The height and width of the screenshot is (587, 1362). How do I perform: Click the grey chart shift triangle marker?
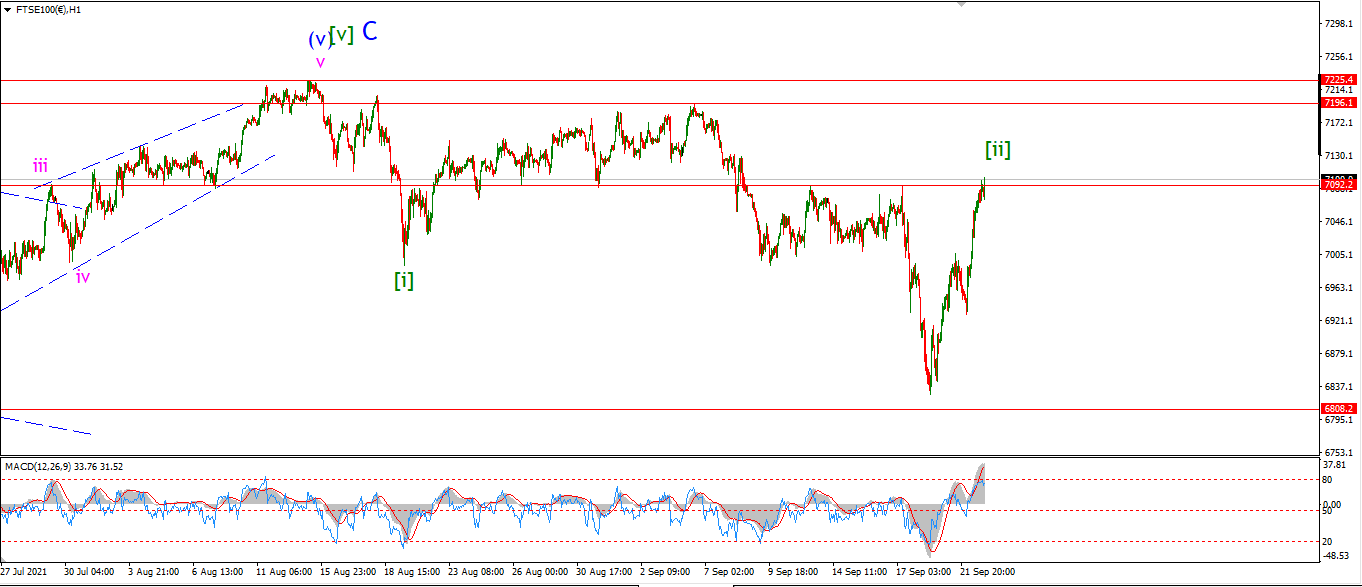(961, 4)
